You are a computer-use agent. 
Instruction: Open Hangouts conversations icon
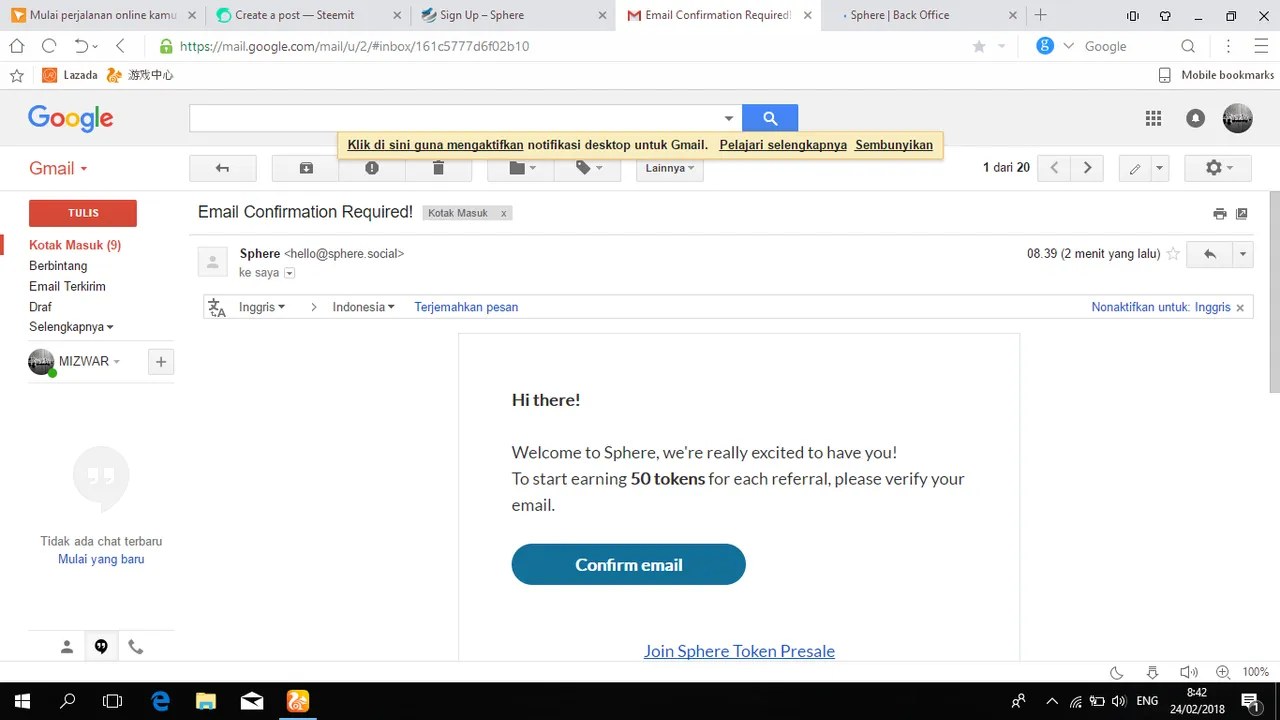[x=101, y=647]
